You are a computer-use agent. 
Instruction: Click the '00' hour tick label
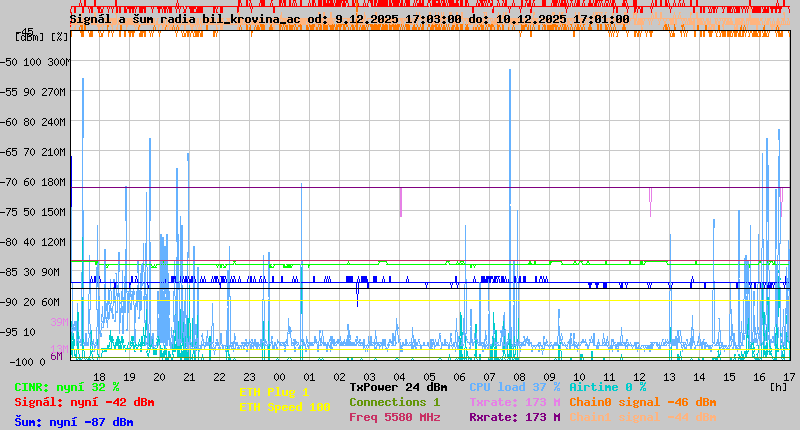280,377
